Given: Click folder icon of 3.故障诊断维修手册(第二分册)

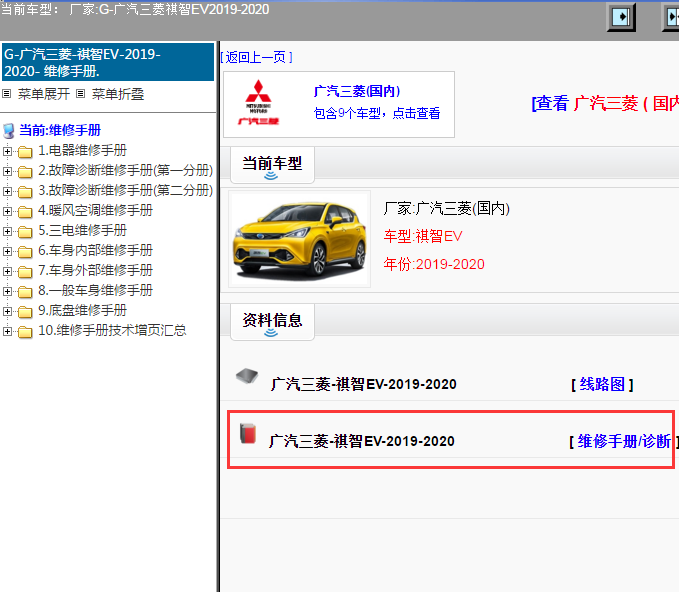Looking at the screenshot, I should pyautogui.click(x=25, y=191).
